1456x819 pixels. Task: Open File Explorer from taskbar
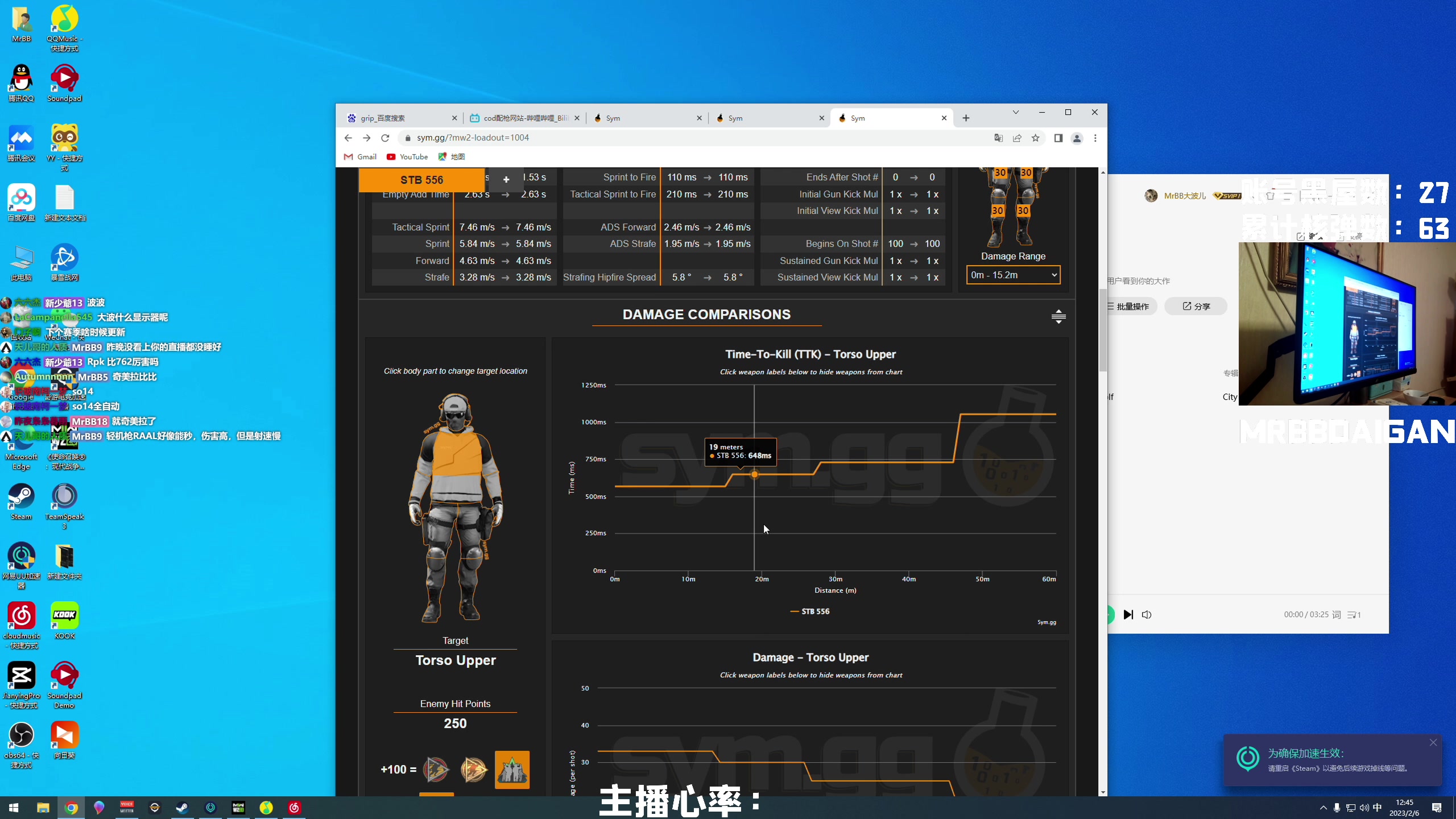click(43, 808)
